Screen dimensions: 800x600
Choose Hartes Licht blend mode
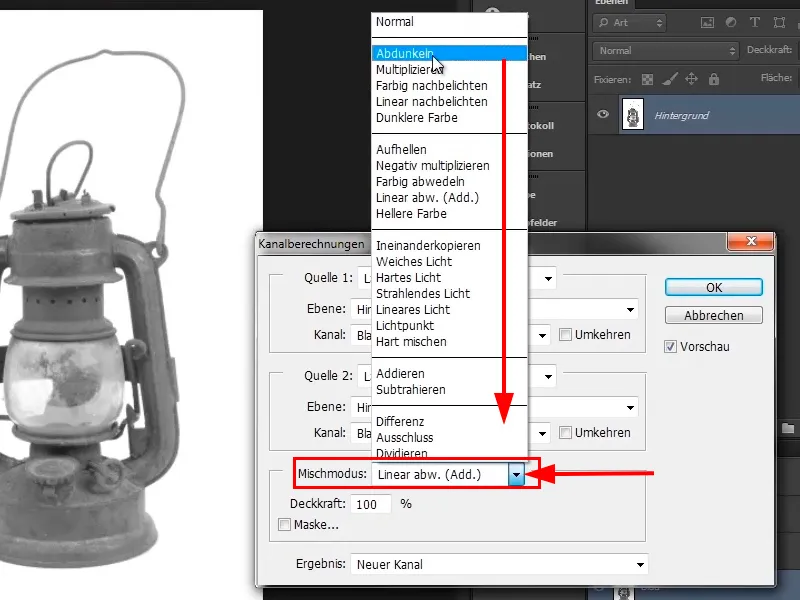tap(449, 278)
